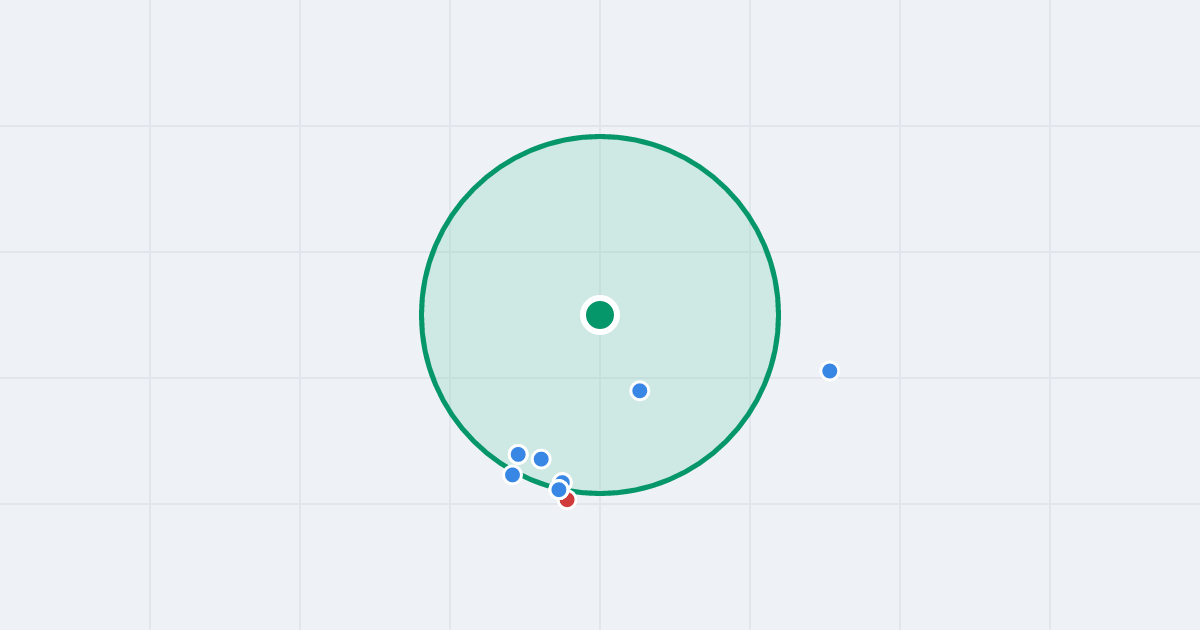Select the lone blue marker outside the circle's right side
The height and width of the screenshot is (630, 1200).
point(830,371)
